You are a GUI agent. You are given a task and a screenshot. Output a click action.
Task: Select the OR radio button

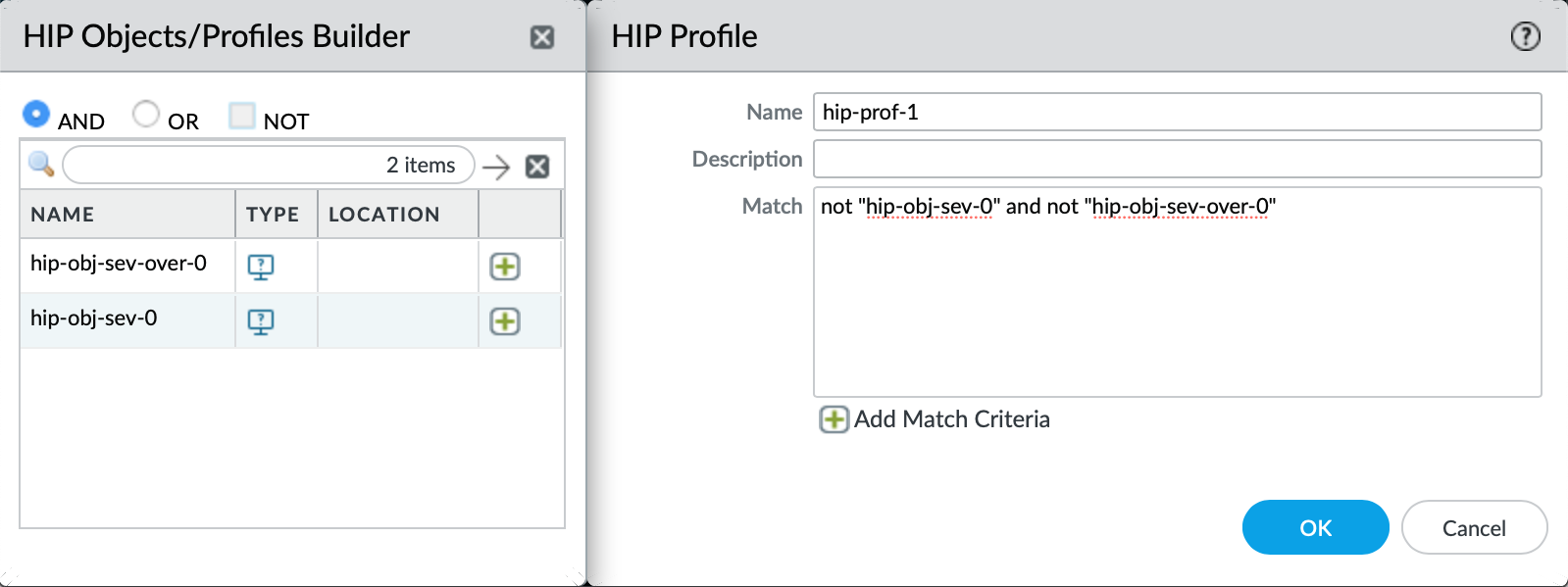click(x=146, y=115)
